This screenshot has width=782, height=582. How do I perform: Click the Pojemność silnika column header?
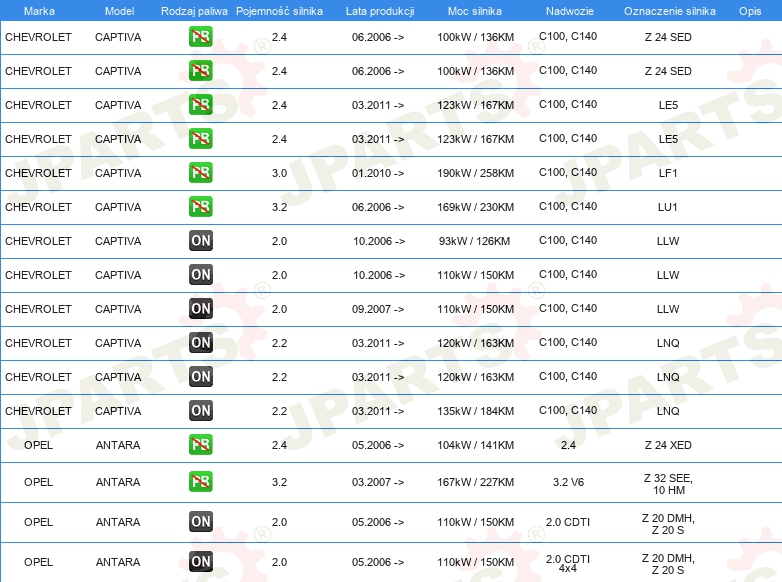279,10
